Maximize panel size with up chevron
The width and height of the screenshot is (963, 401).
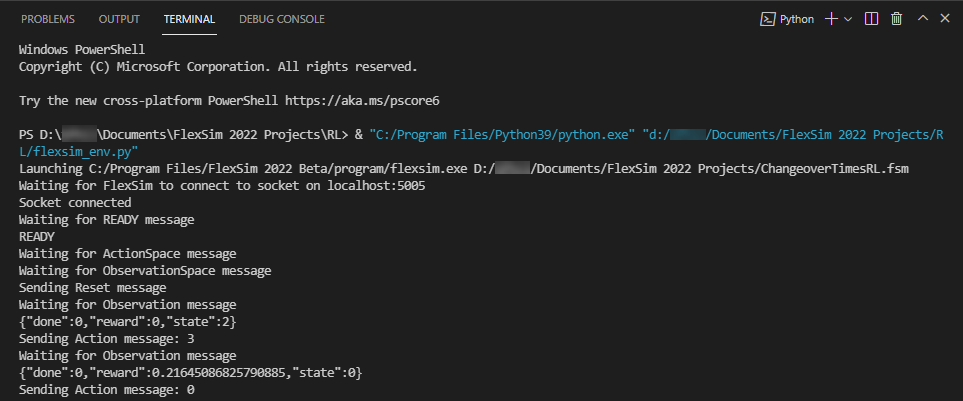(922, 19)
